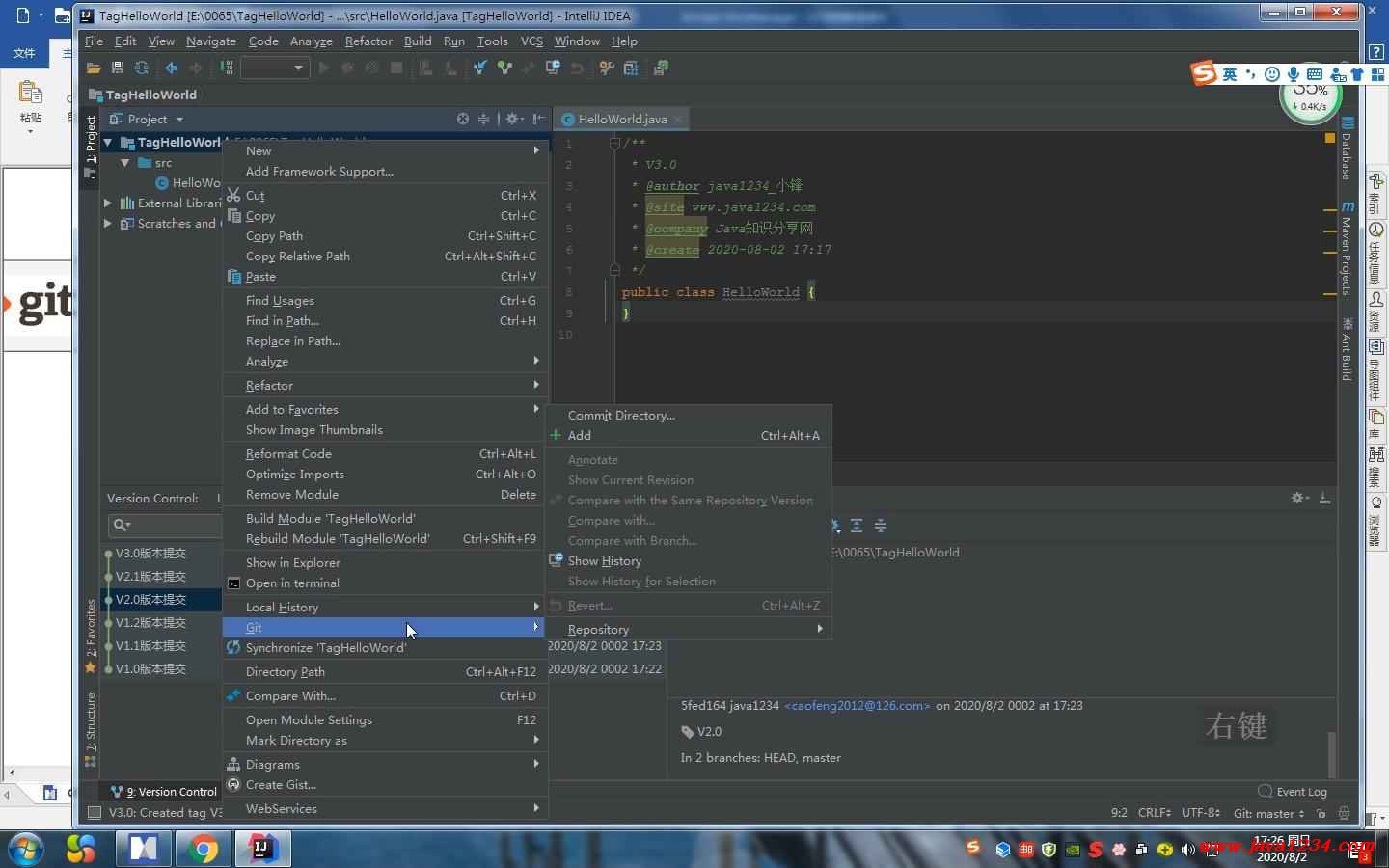The image size is (1389, 868).
Task: Click Expand All icon in commit details
Action: tap(857, 526)
